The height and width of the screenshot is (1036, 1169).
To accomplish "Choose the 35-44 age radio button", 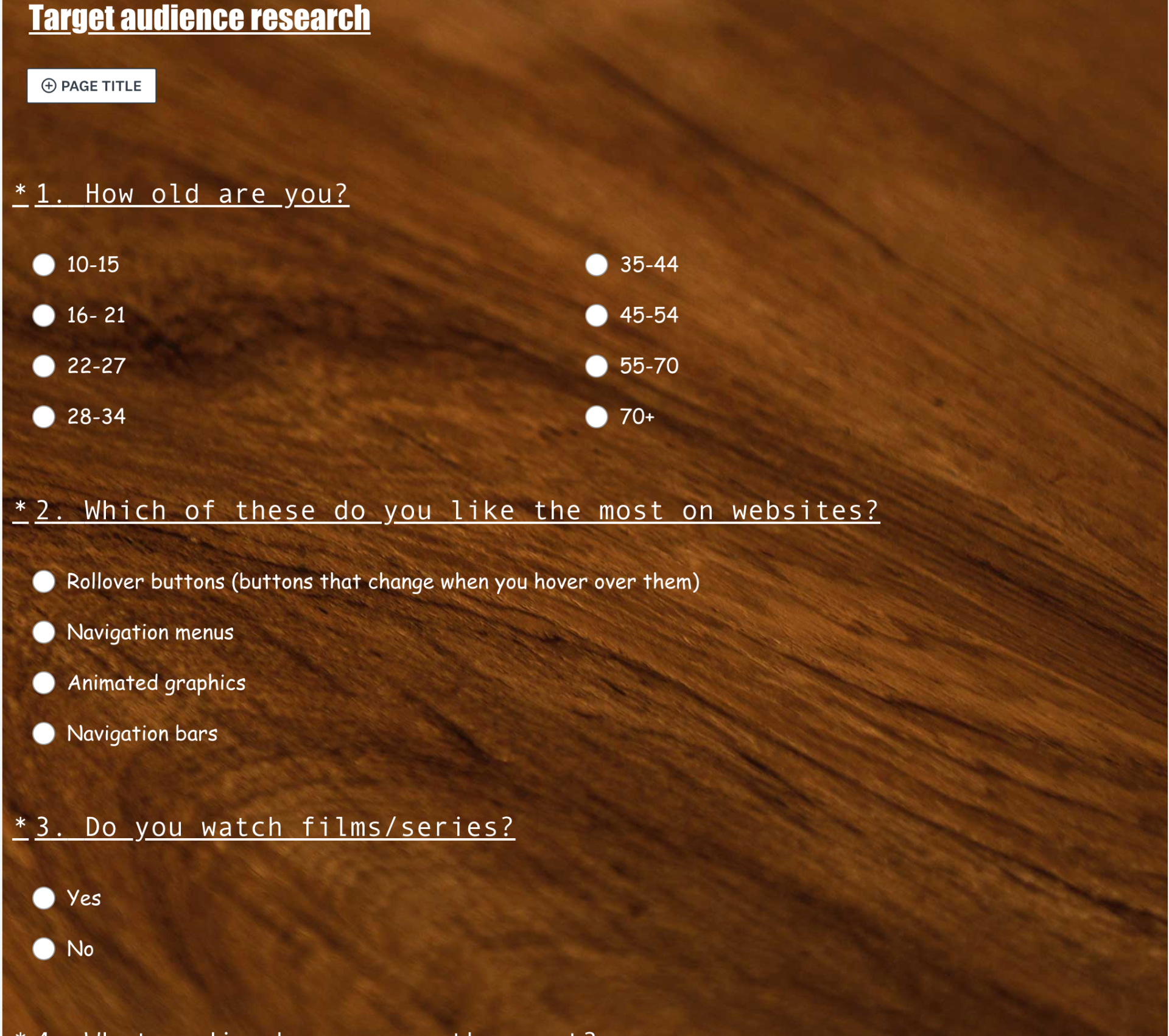I will pos(596,265).
